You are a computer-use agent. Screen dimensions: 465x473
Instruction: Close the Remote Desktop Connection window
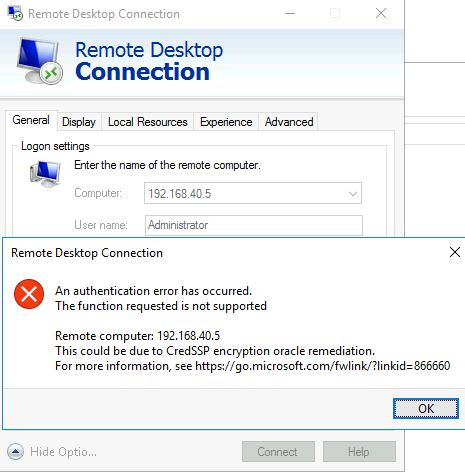click(x=381, y=13)
